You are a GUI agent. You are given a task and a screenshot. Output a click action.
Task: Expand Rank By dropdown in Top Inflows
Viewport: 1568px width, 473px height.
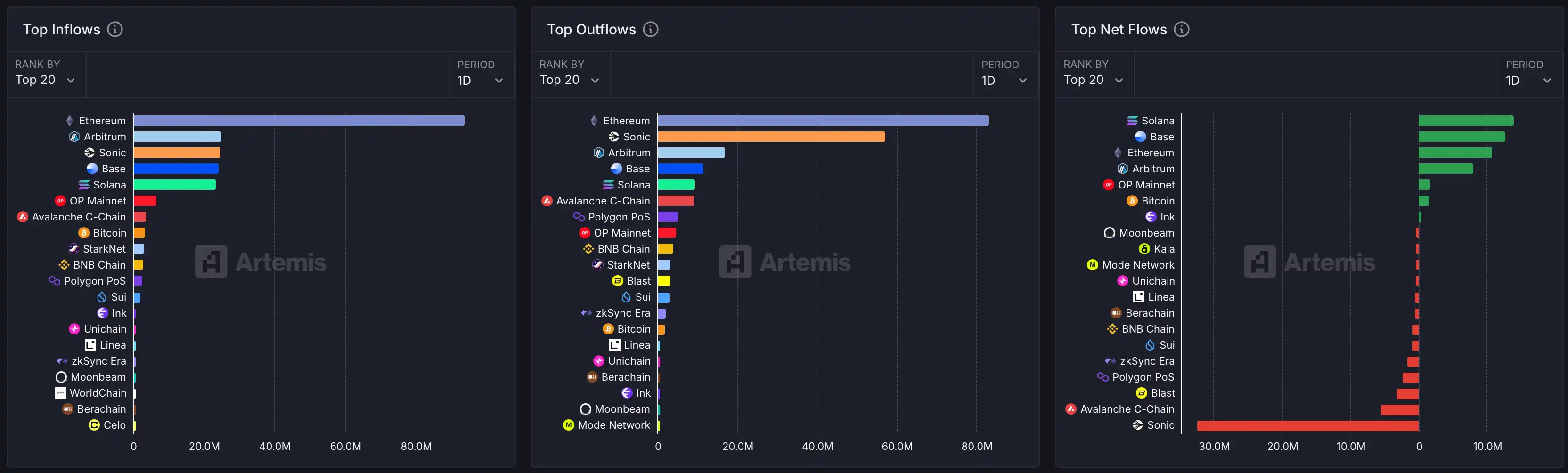click(46, 73)
